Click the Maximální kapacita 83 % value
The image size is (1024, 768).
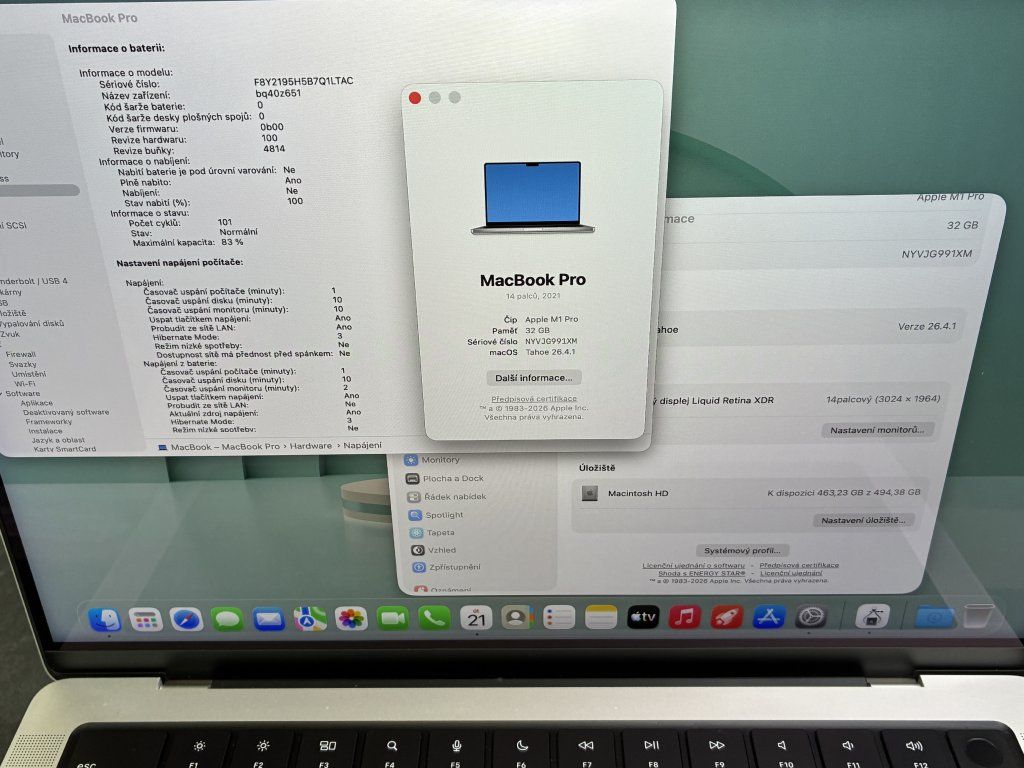click(x=232, y=242)
